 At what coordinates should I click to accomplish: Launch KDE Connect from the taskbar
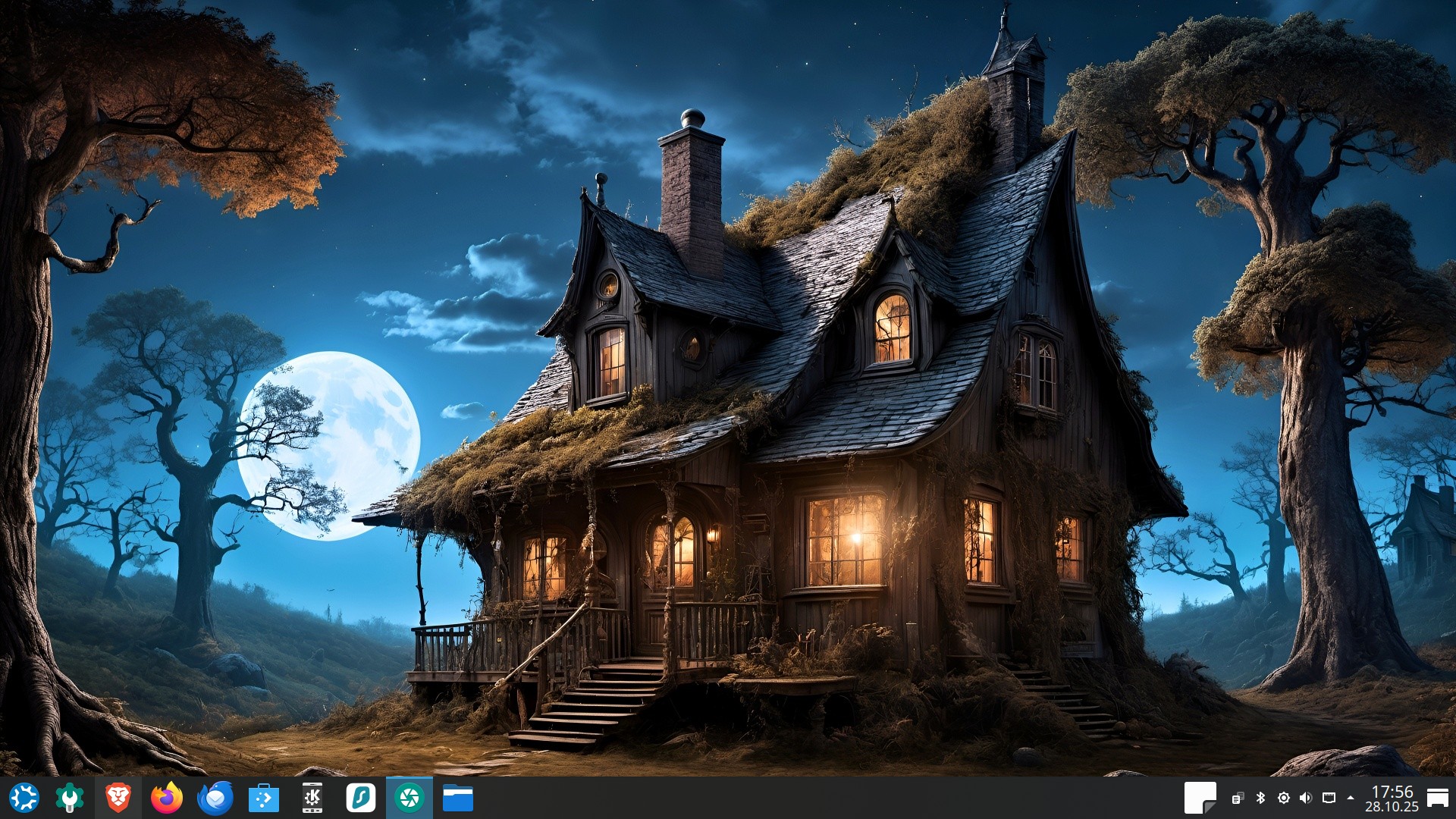click(x=312, y=798)
